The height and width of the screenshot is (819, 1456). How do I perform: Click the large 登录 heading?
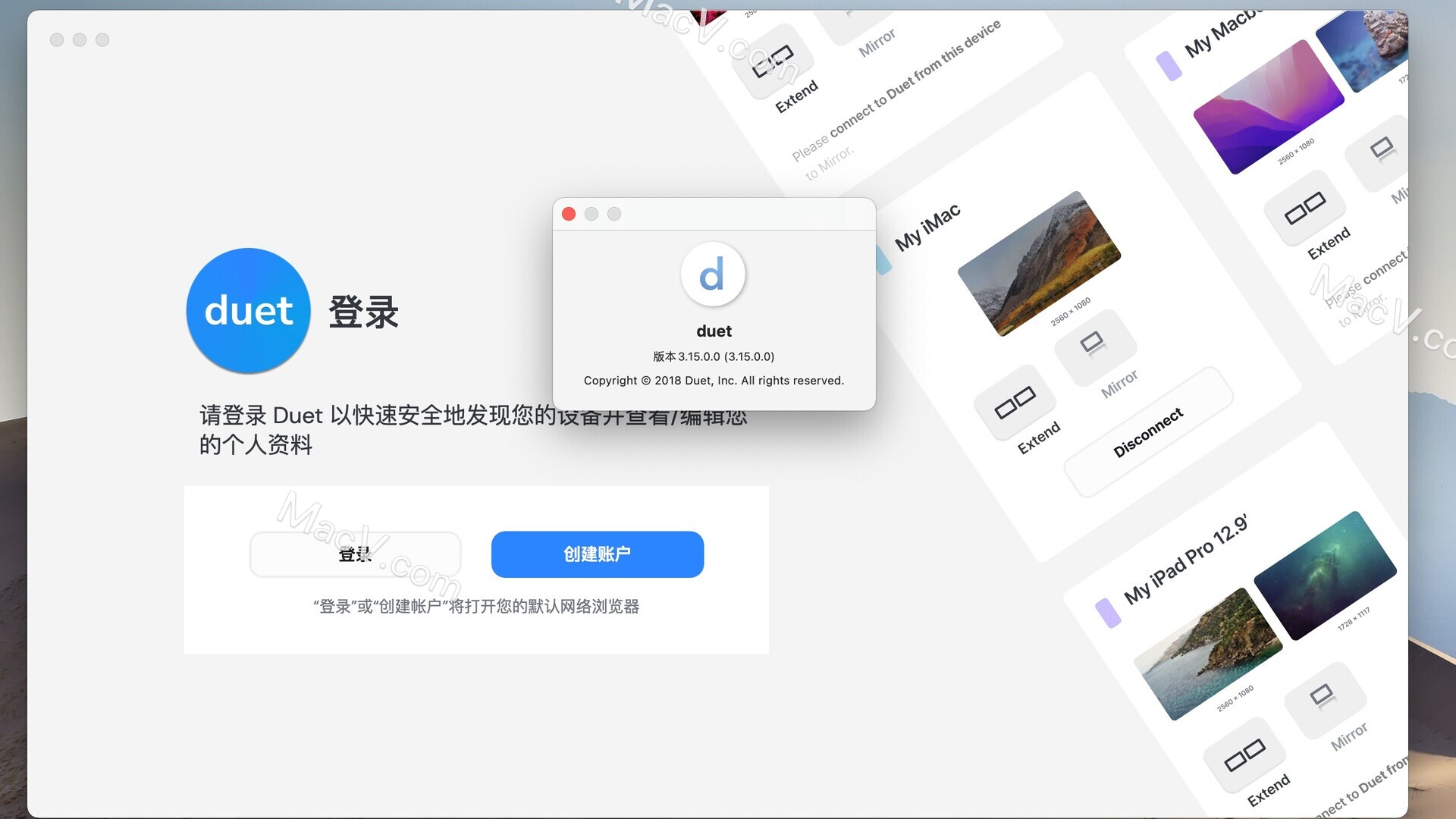364,312
